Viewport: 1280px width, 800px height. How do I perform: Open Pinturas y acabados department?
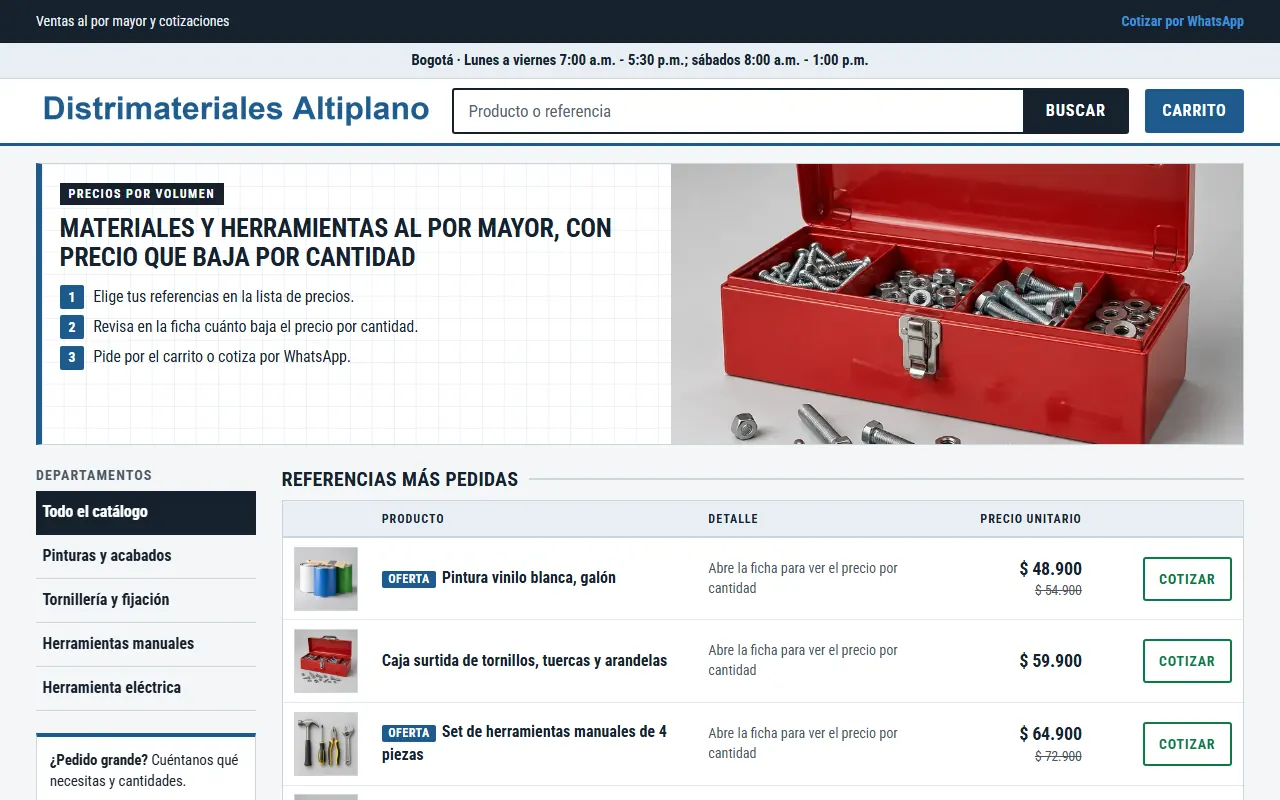pyautogui.click(x=146, y=556)
